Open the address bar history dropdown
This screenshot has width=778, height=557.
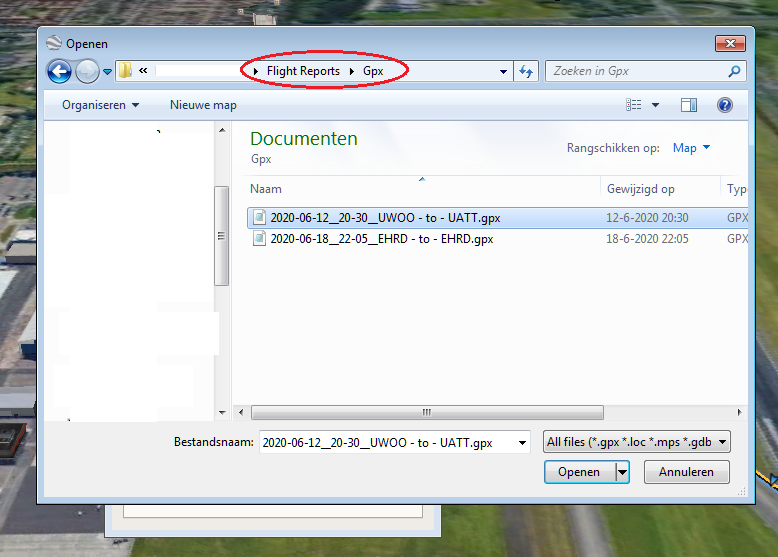[503, 71]
